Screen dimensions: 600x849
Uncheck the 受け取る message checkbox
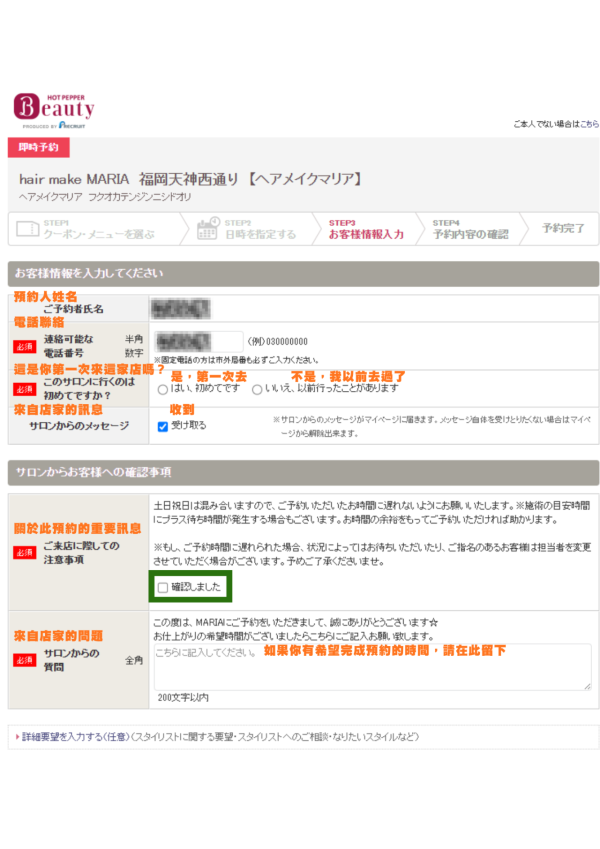(x=162, y=426)
